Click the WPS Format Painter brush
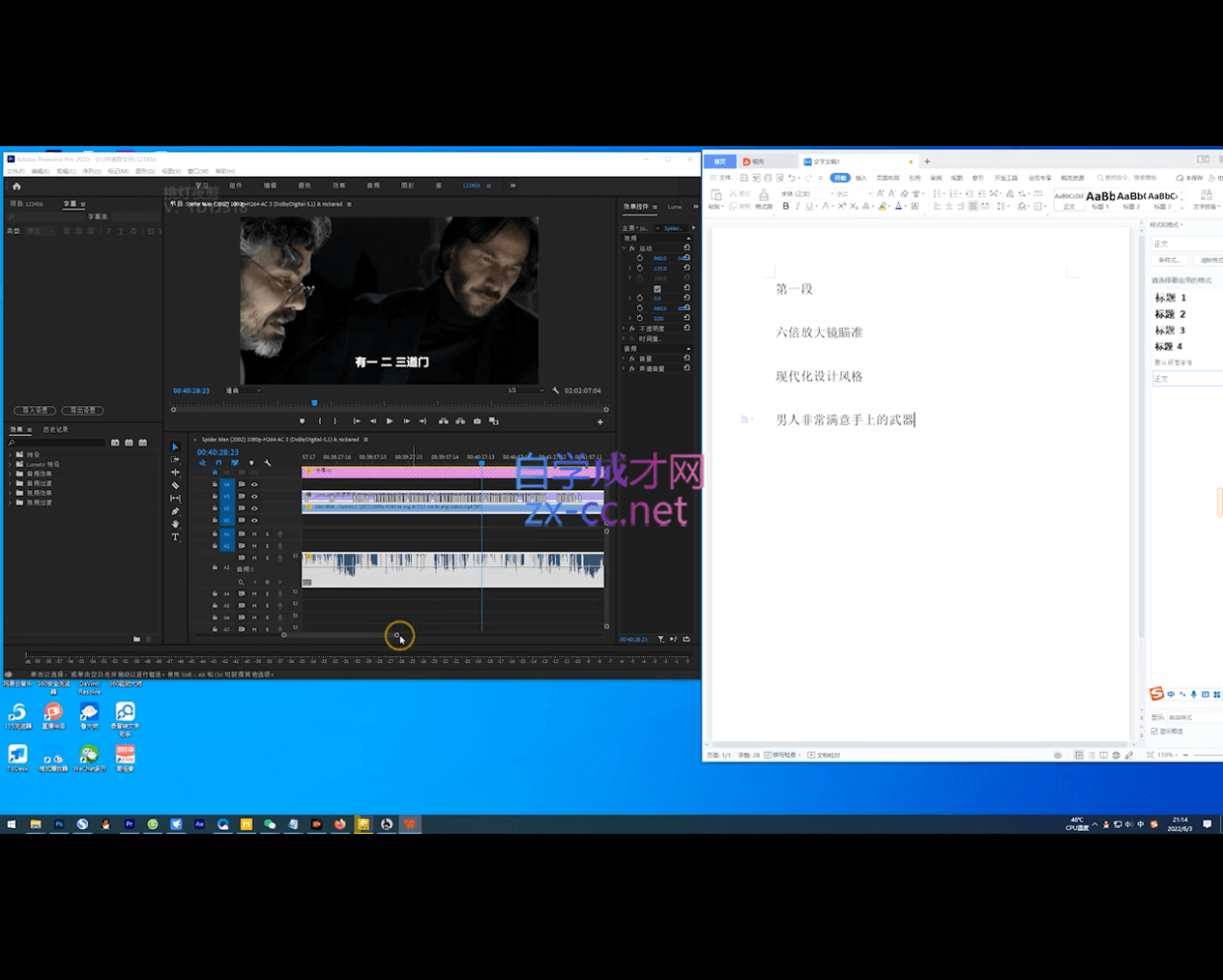Screen dimensions: 1223x980 tap(764, 200)
